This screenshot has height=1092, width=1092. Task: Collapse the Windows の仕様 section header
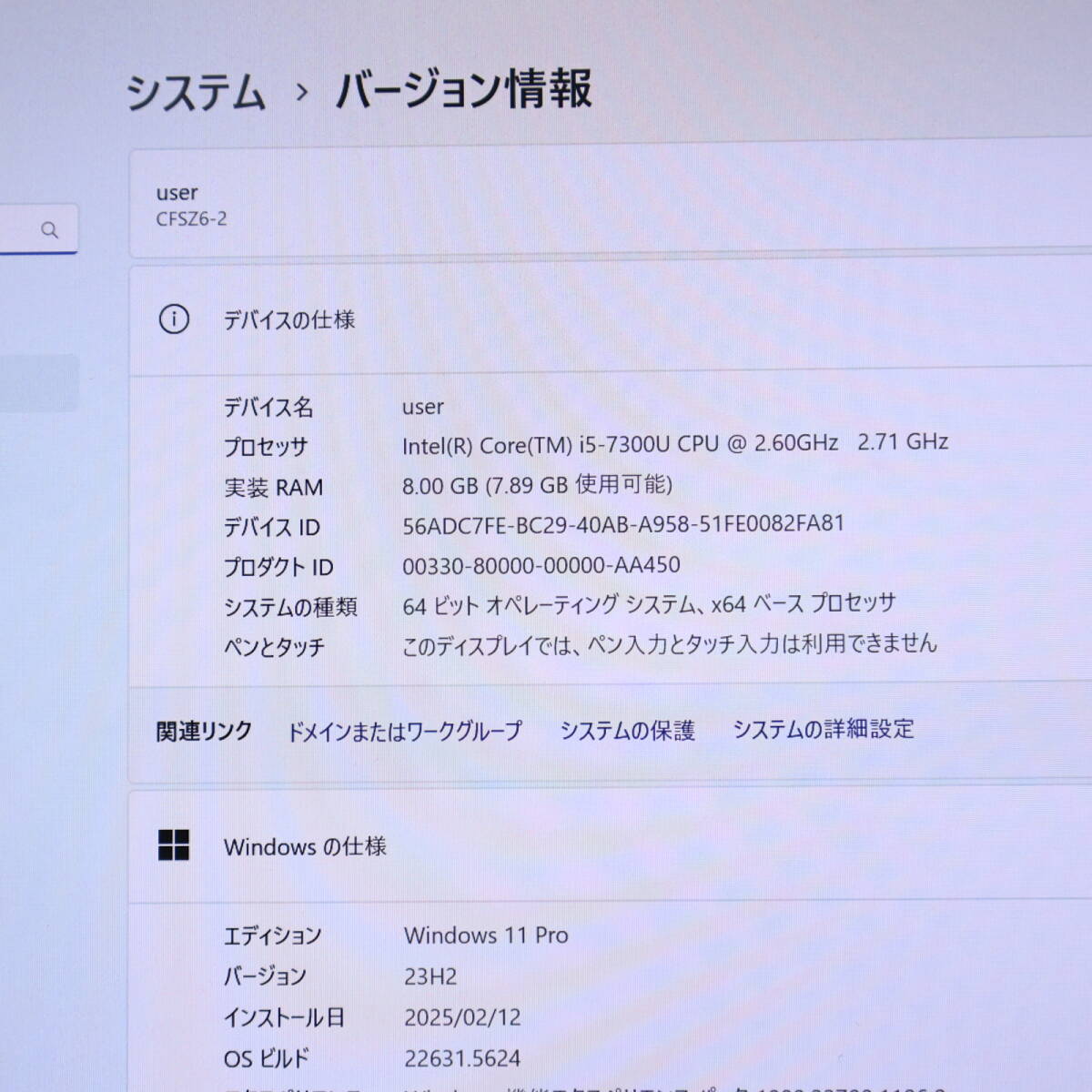(x=610, y=846)
